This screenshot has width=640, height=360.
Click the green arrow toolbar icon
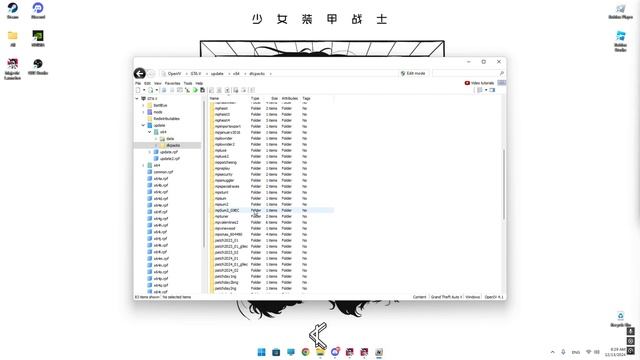[x=195, y=90]
